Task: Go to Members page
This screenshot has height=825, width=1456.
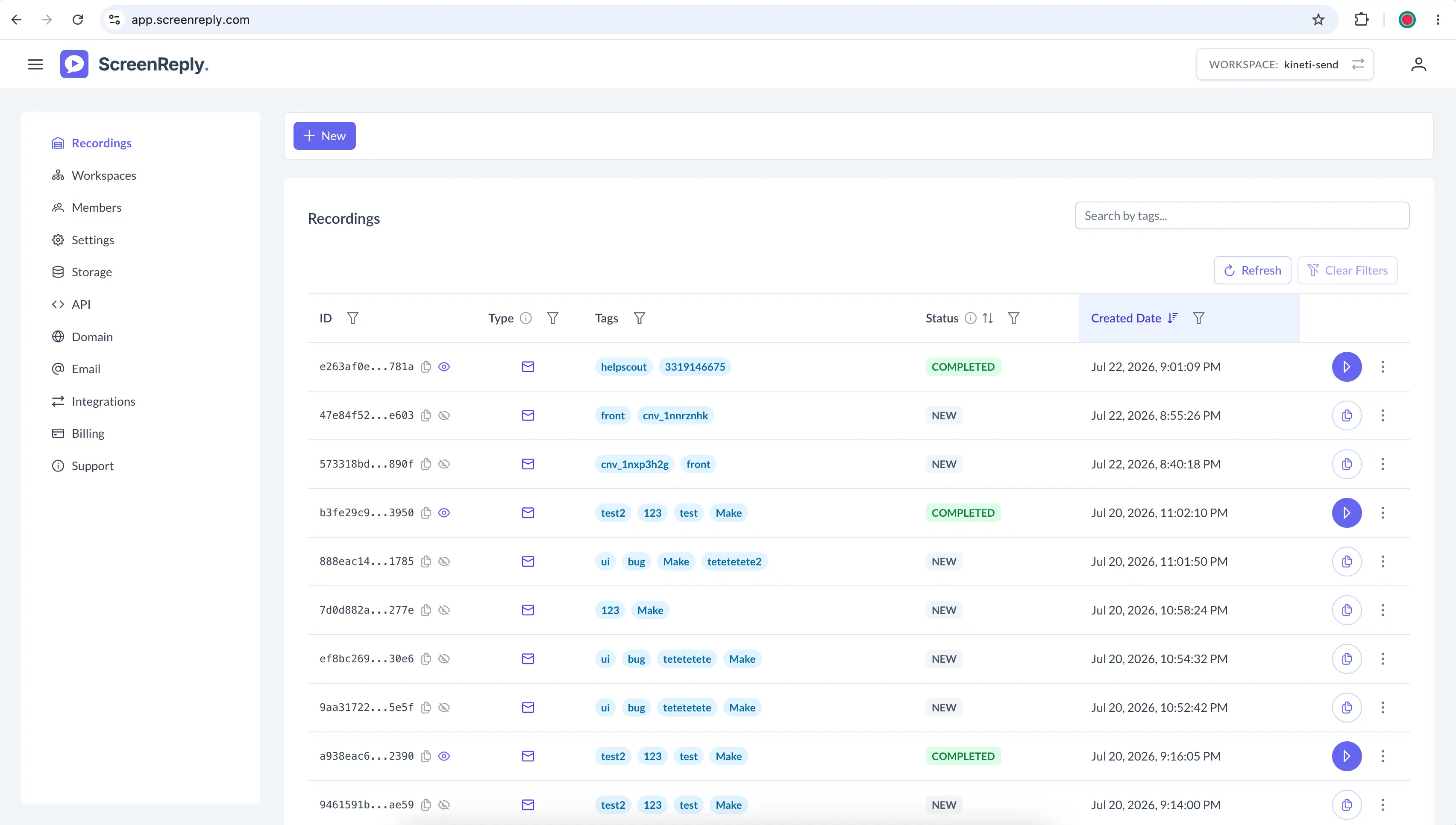Action: click(x=86, y=208)
